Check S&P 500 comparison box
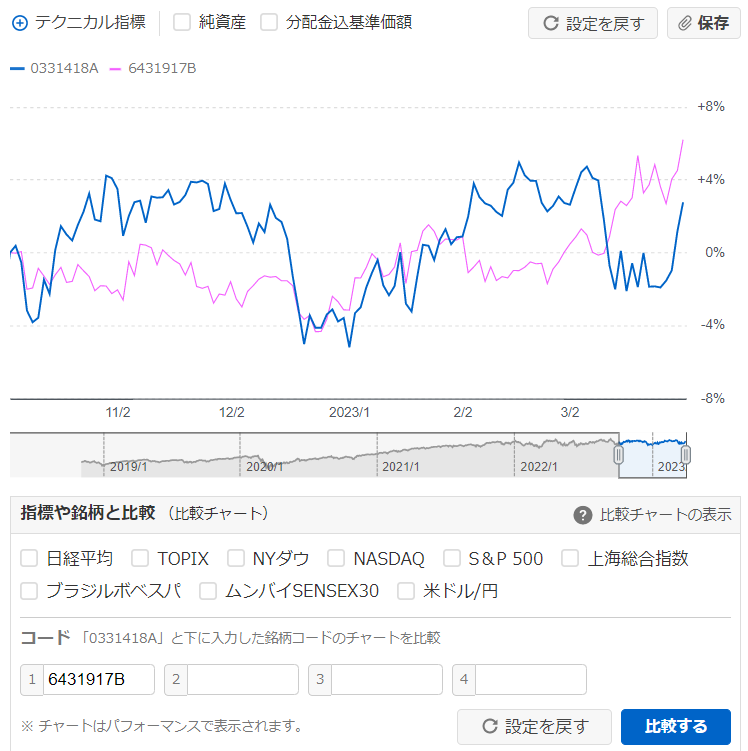The image size is (748, 751). (452, 558)
